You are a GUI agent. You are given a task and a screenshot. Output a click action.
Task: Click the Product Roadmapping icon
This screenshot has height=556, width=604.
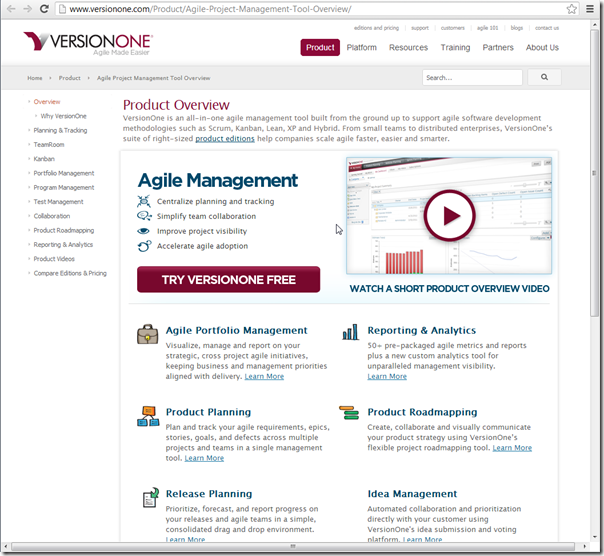349,413
